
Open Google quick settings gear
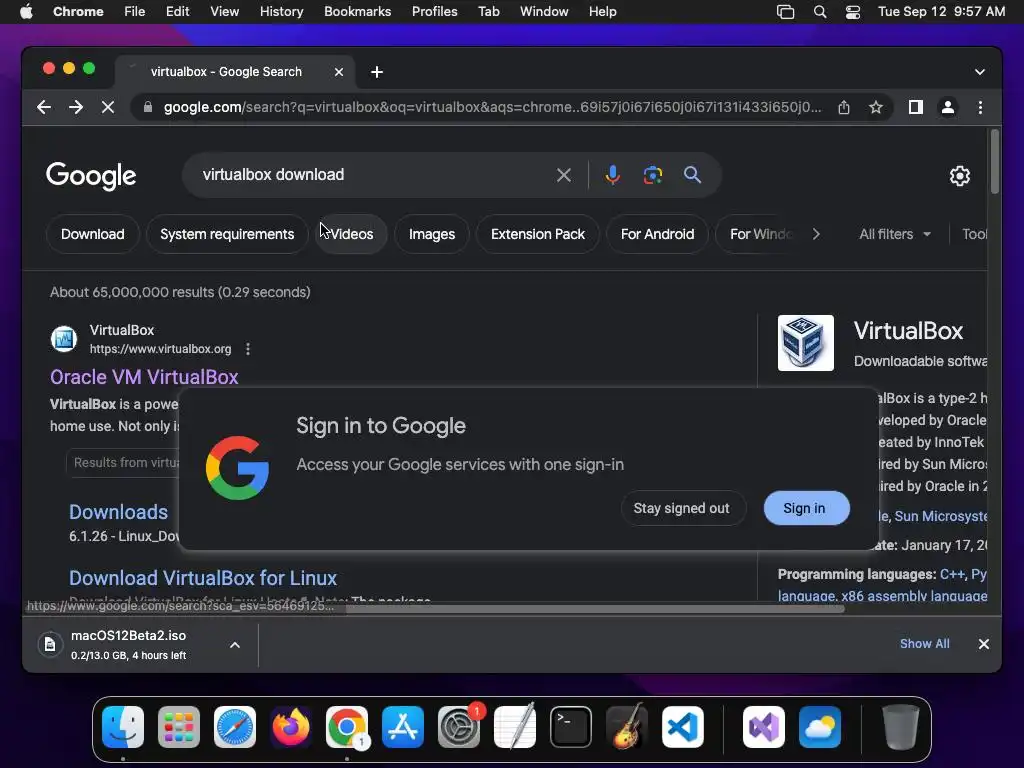(959, 176)
